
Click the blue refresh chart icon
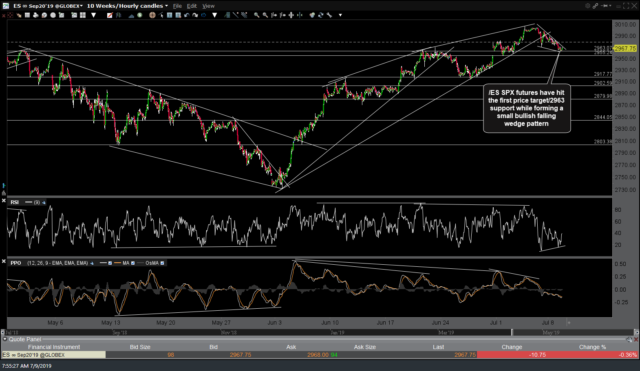click(204, 15)
